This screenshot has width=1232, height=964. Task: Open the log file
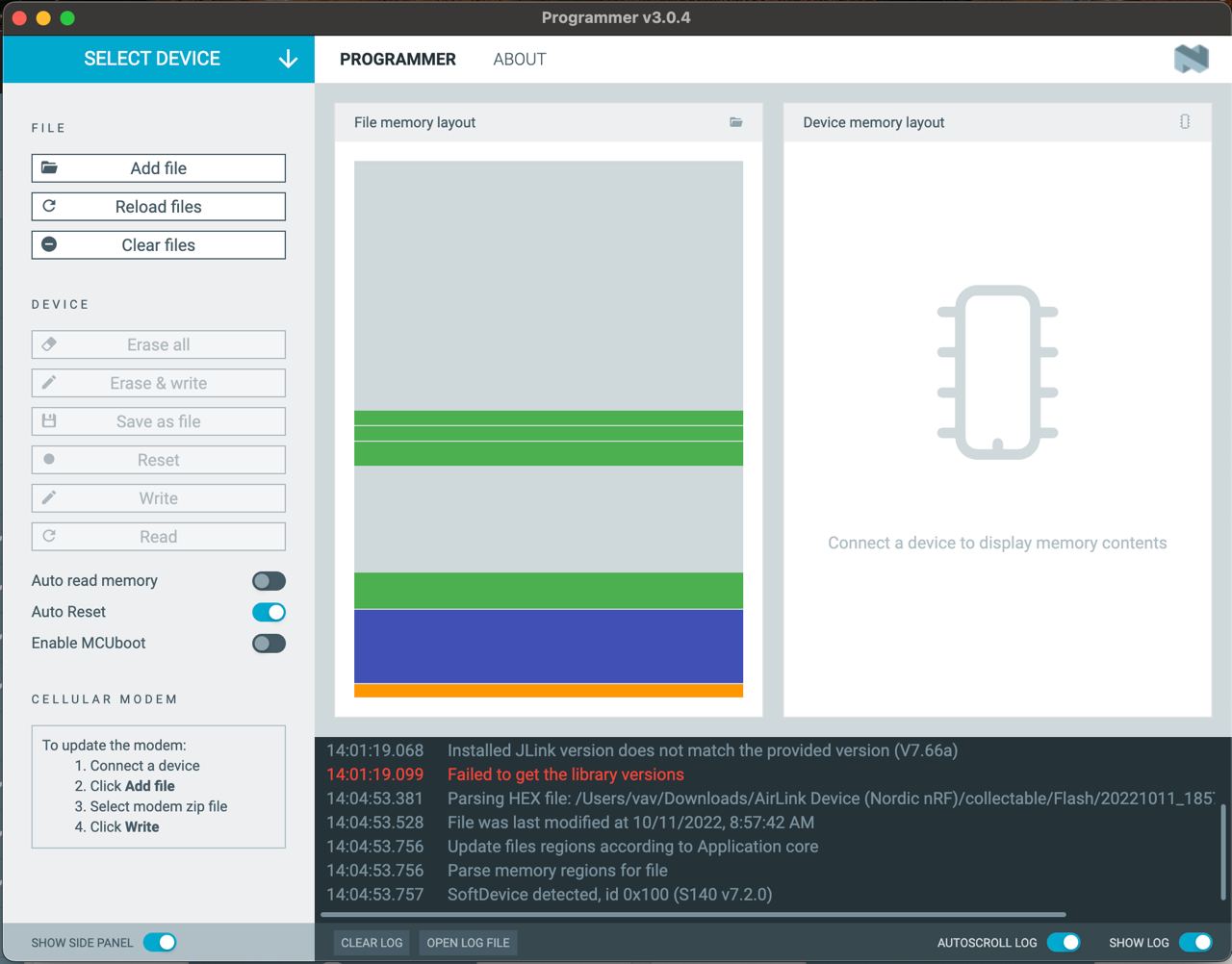[468, 943]
